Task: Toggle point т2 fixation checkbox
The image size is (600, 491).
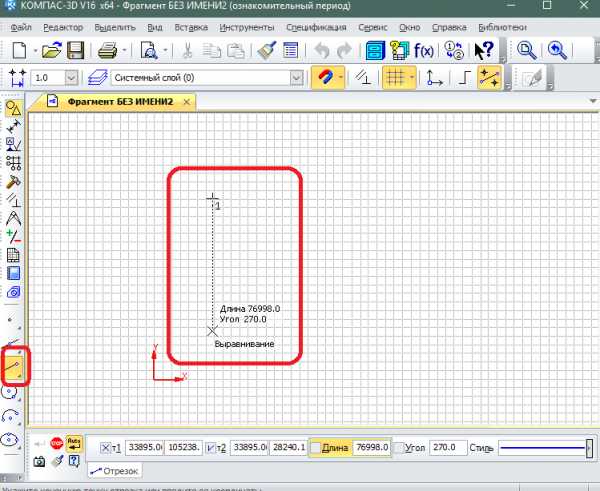Action: pos(211,448)
